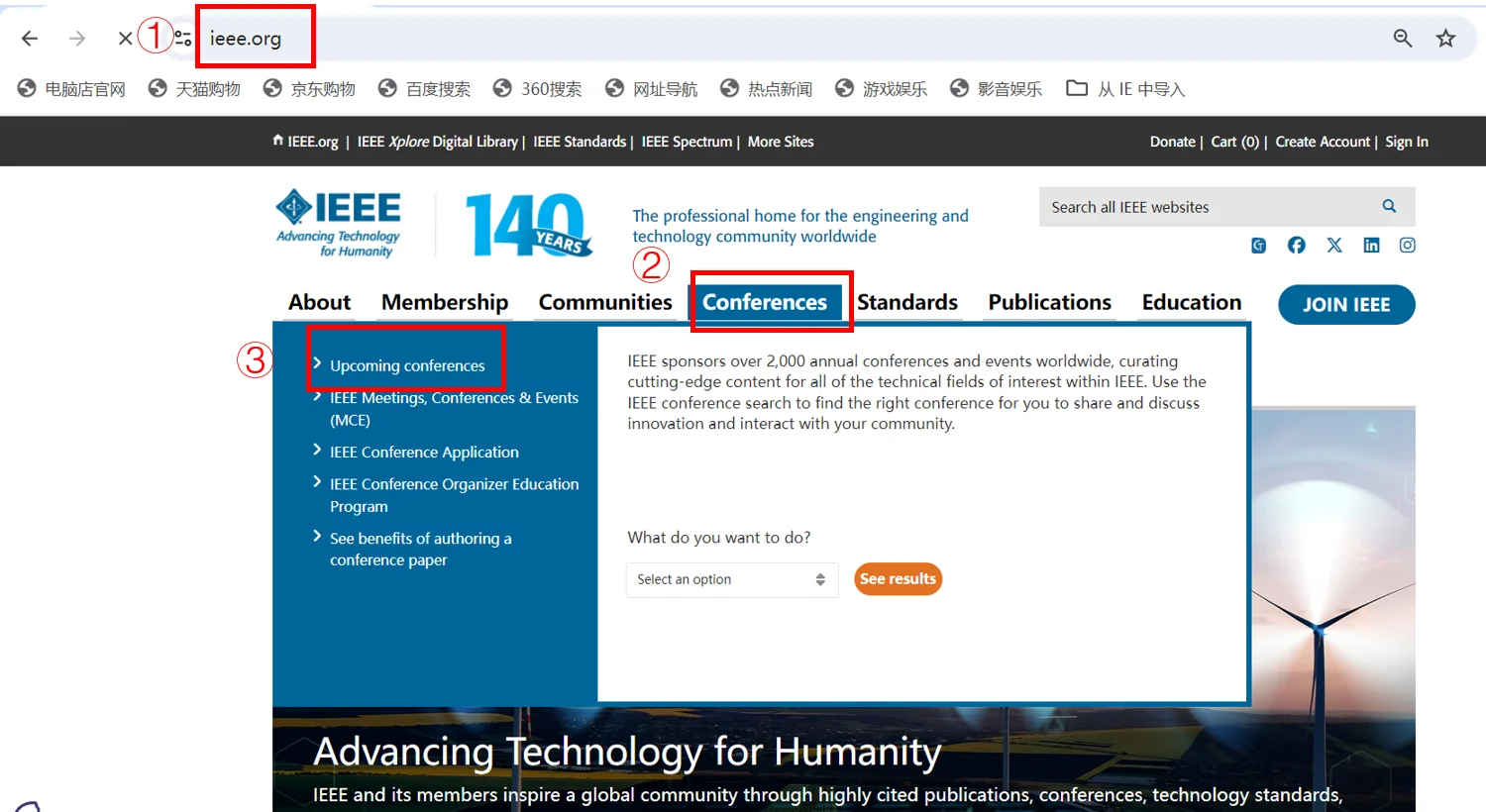Open the 从 IE 中导入 bookmarks folder
This screenshot has width=1486, height=812.
(x=1125, y=89)
